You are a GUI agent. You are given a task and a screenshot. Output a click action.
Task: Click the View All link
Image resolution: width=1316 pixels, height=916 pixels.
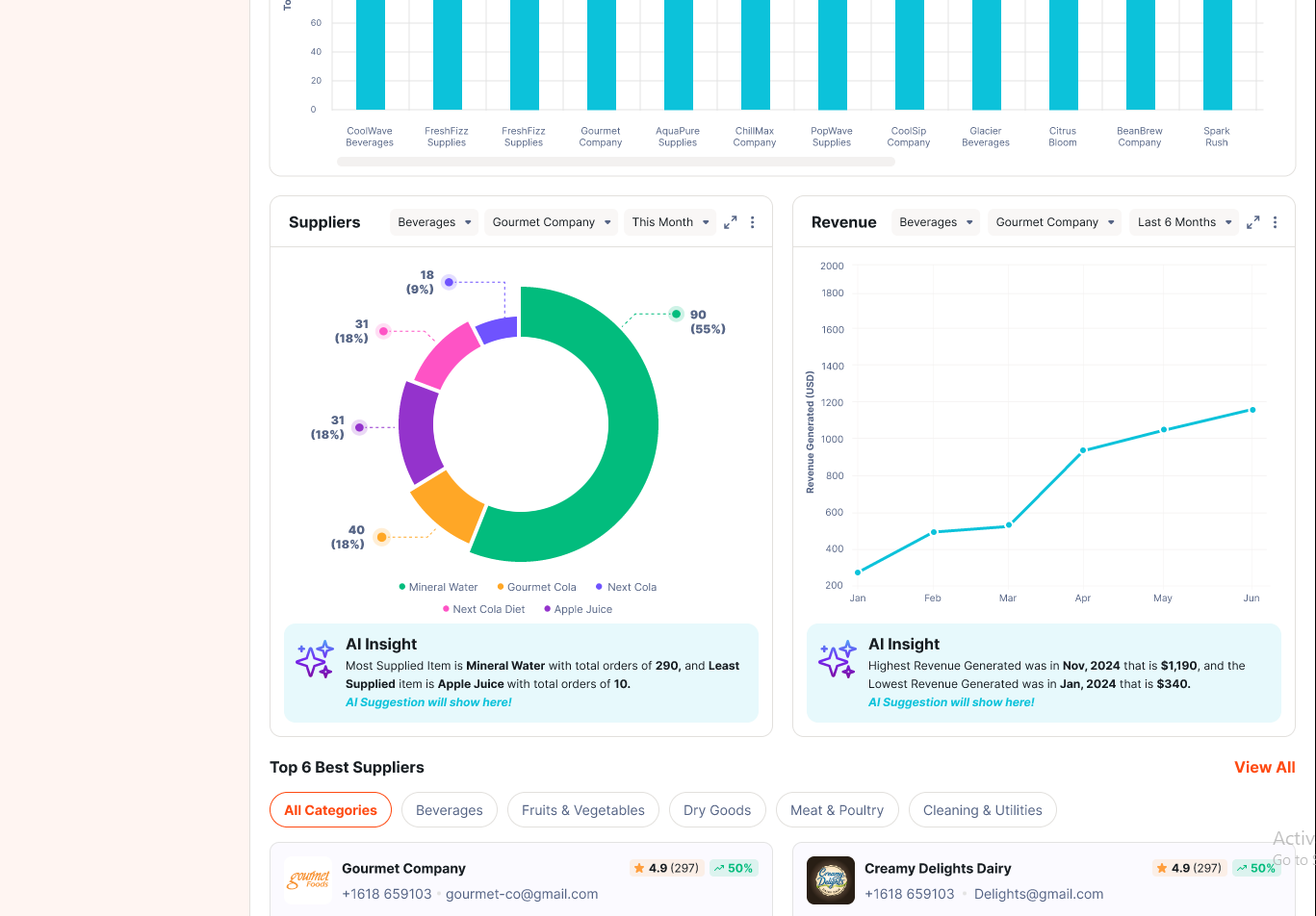point(1264,767)
